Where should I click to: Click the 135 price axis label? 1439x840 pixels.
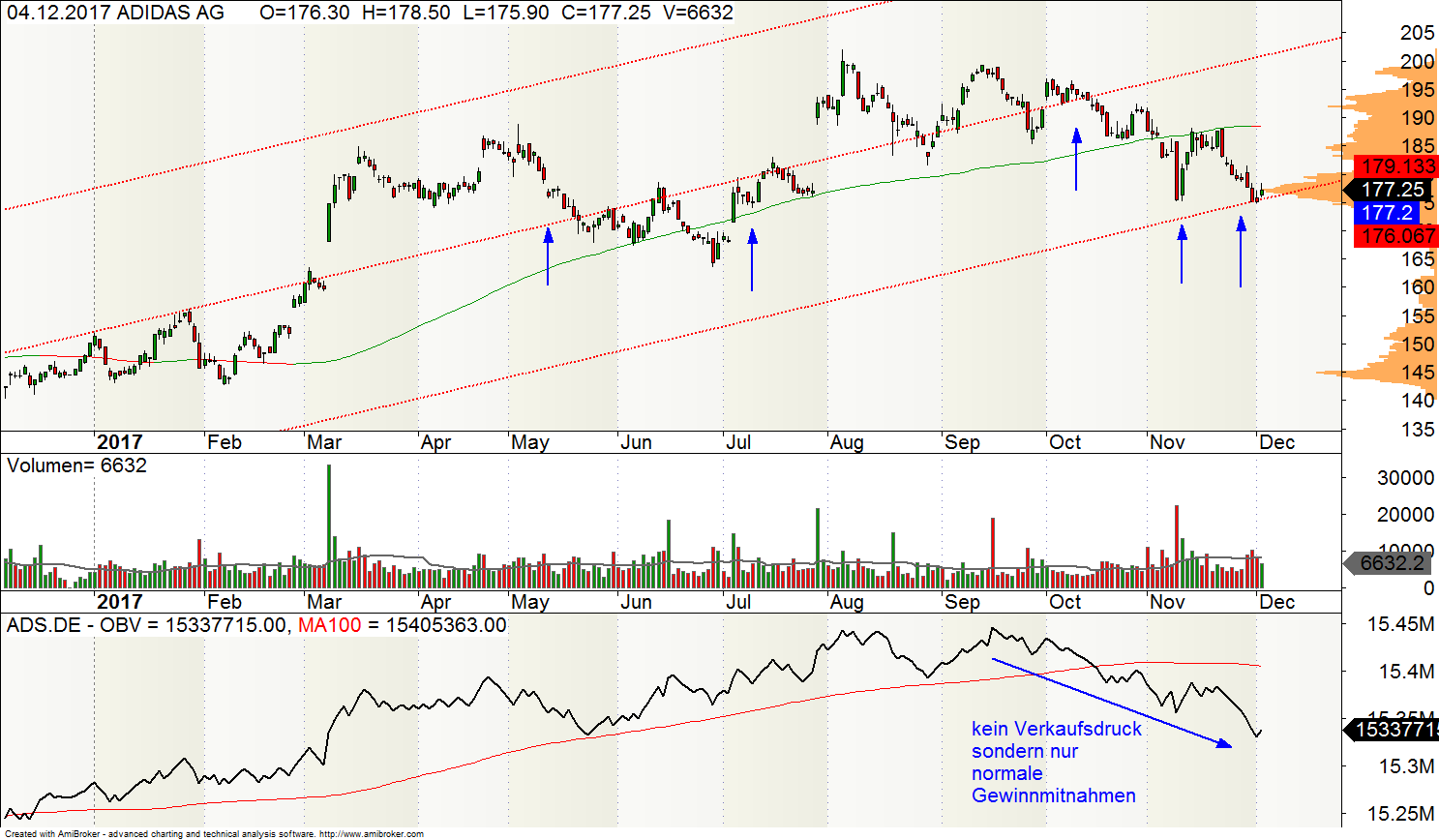(1418, 429)
